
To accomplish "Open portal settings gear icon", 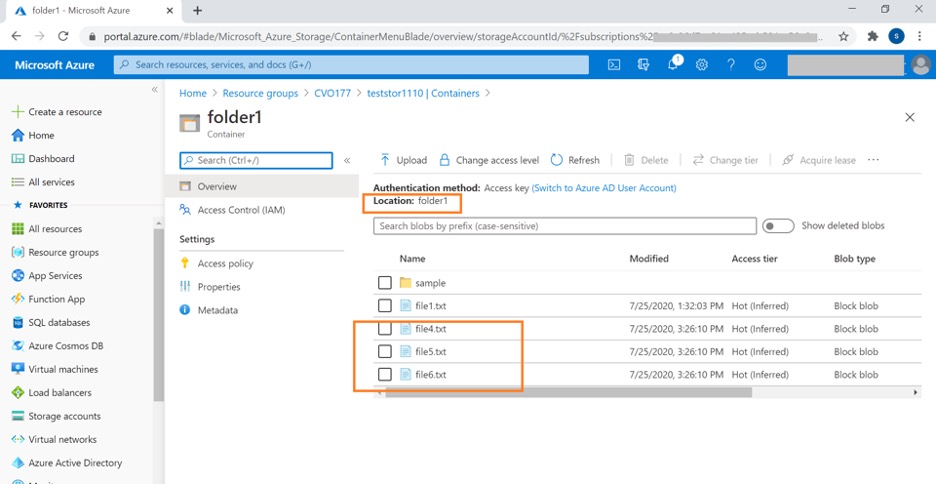I will (x=702, y=65).
